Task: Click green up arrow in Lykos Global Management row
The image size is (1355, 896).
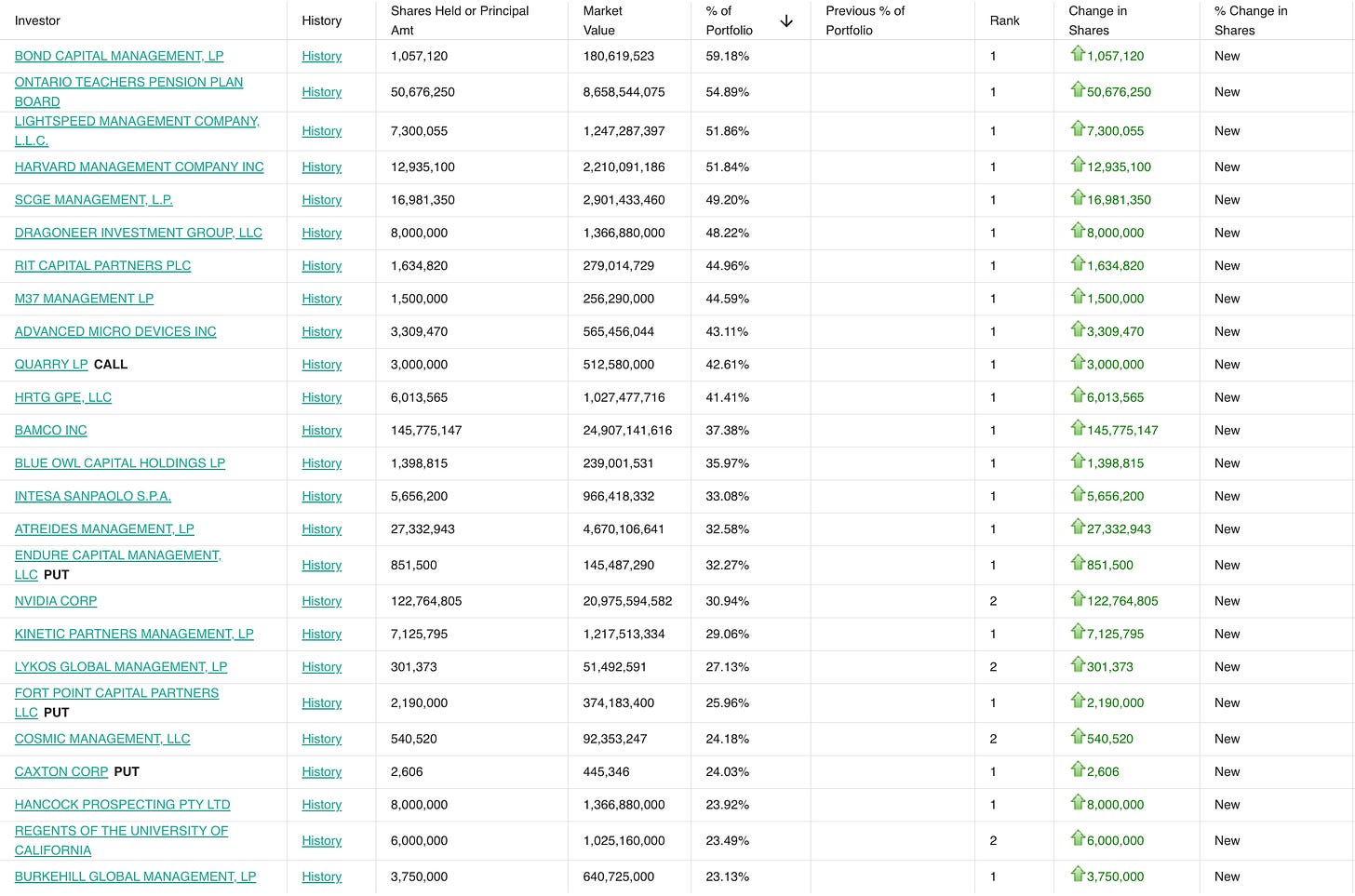Action: pyautogui.click(x=1078, y=665)
